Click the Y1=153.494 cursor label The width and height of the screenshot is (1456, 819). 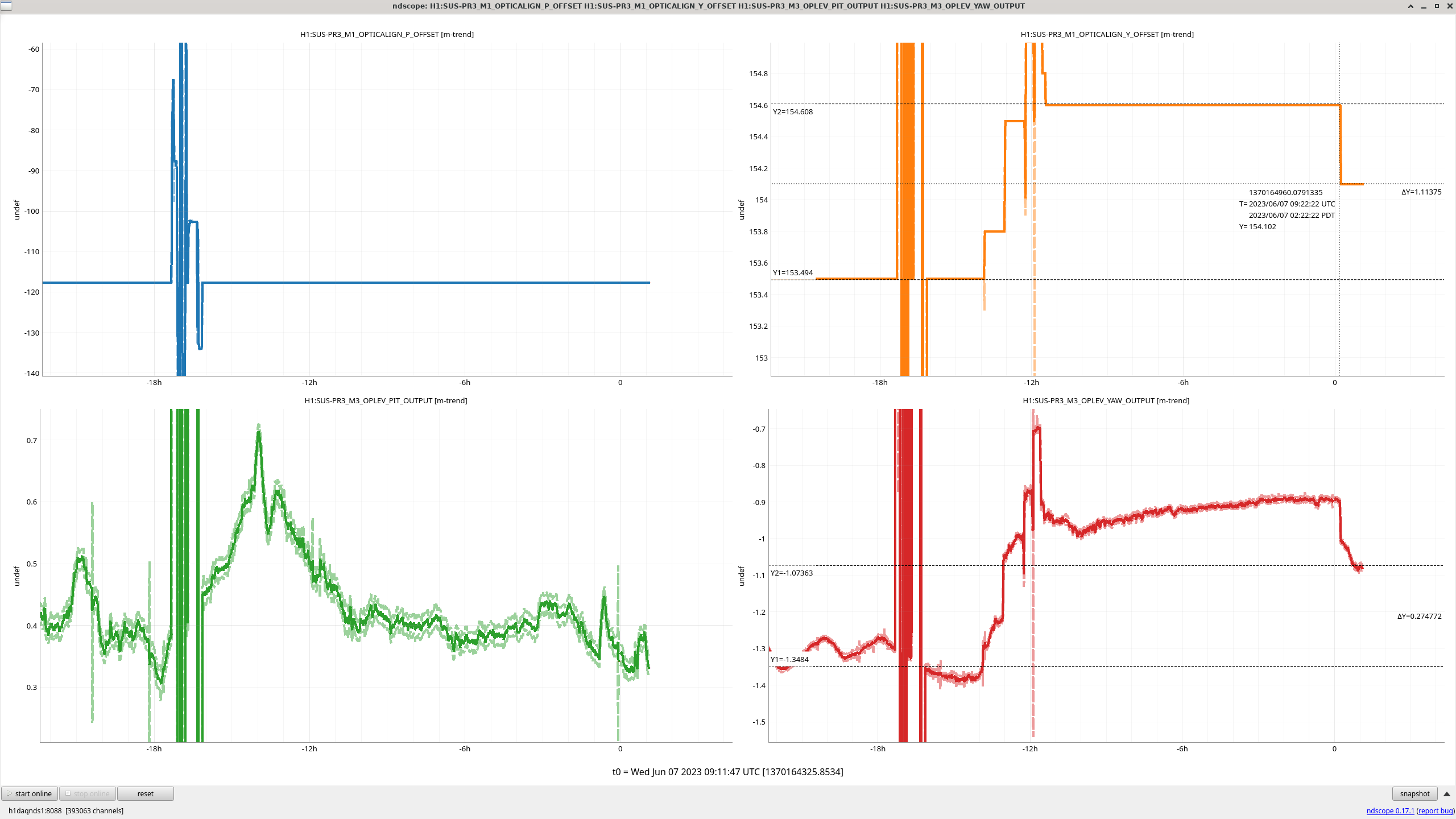792,272
